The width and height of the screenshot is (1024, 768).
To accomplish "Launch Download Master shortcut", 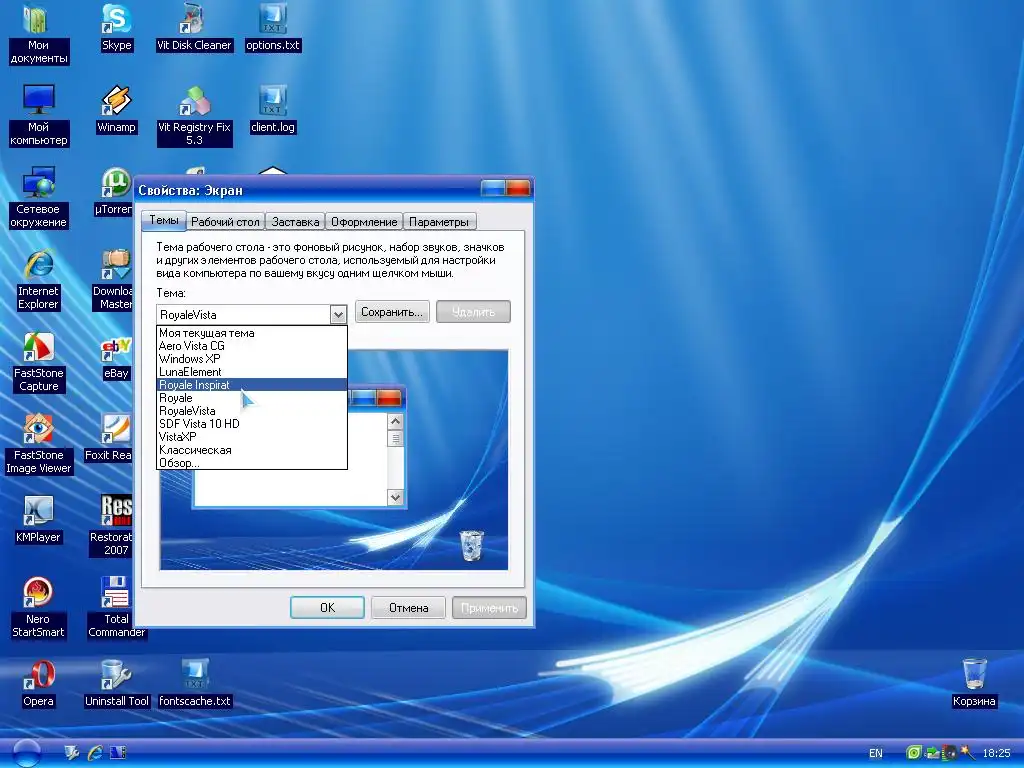I will [x=114, y=280].
